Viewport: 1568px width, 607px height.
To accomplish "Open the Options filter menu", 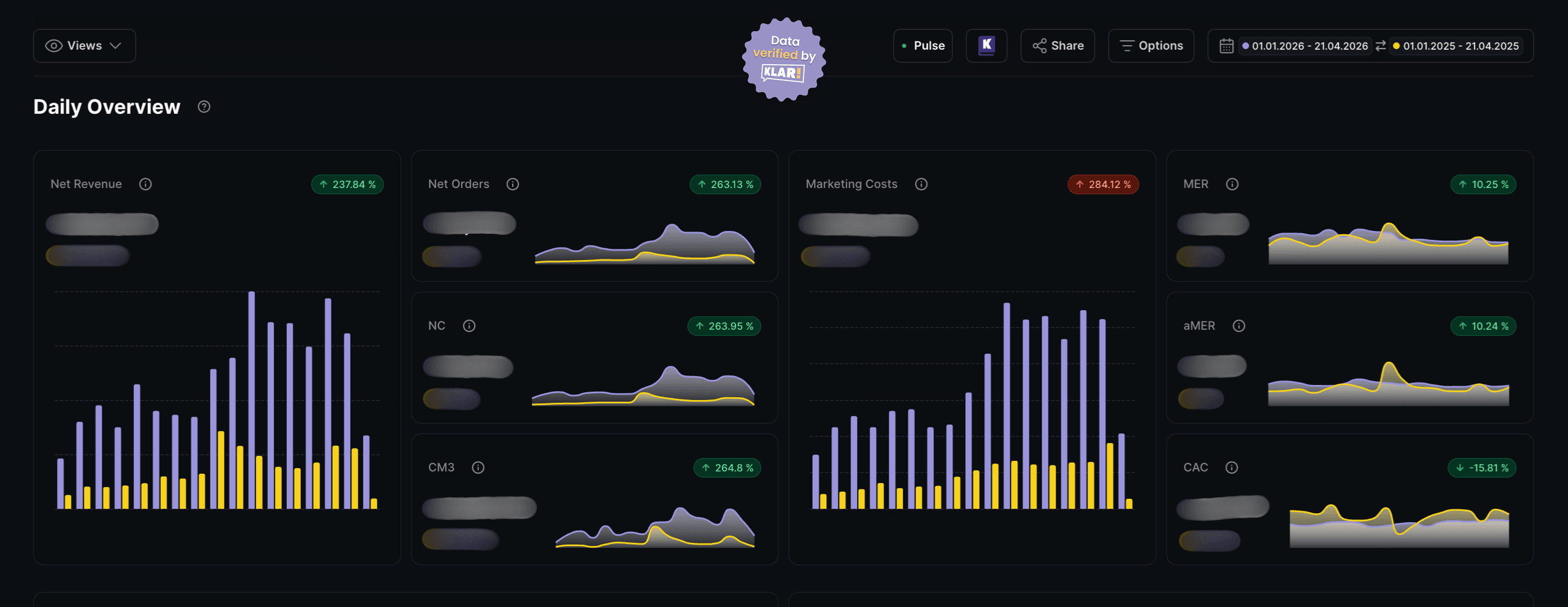I will (x=1151, y=46).
